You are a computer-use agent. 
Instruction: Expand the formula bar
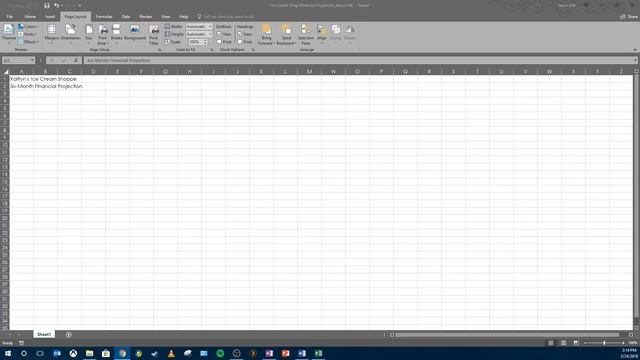pyautogui.click(x=635, y=60)
